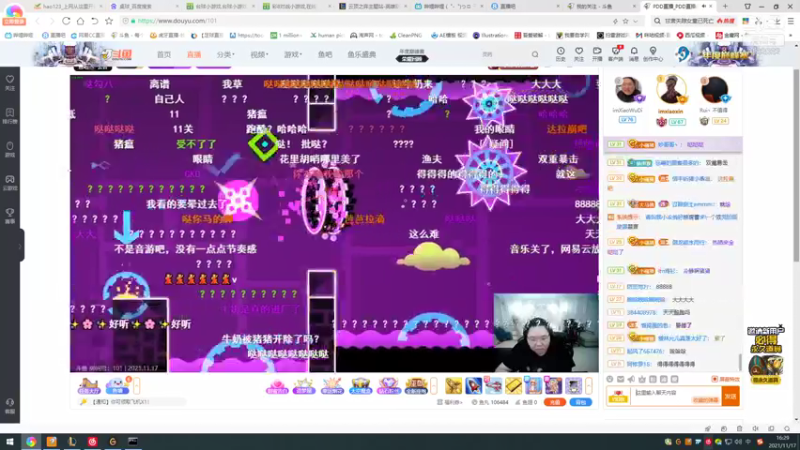Open 关注 heart icon in header

point(579,54)
